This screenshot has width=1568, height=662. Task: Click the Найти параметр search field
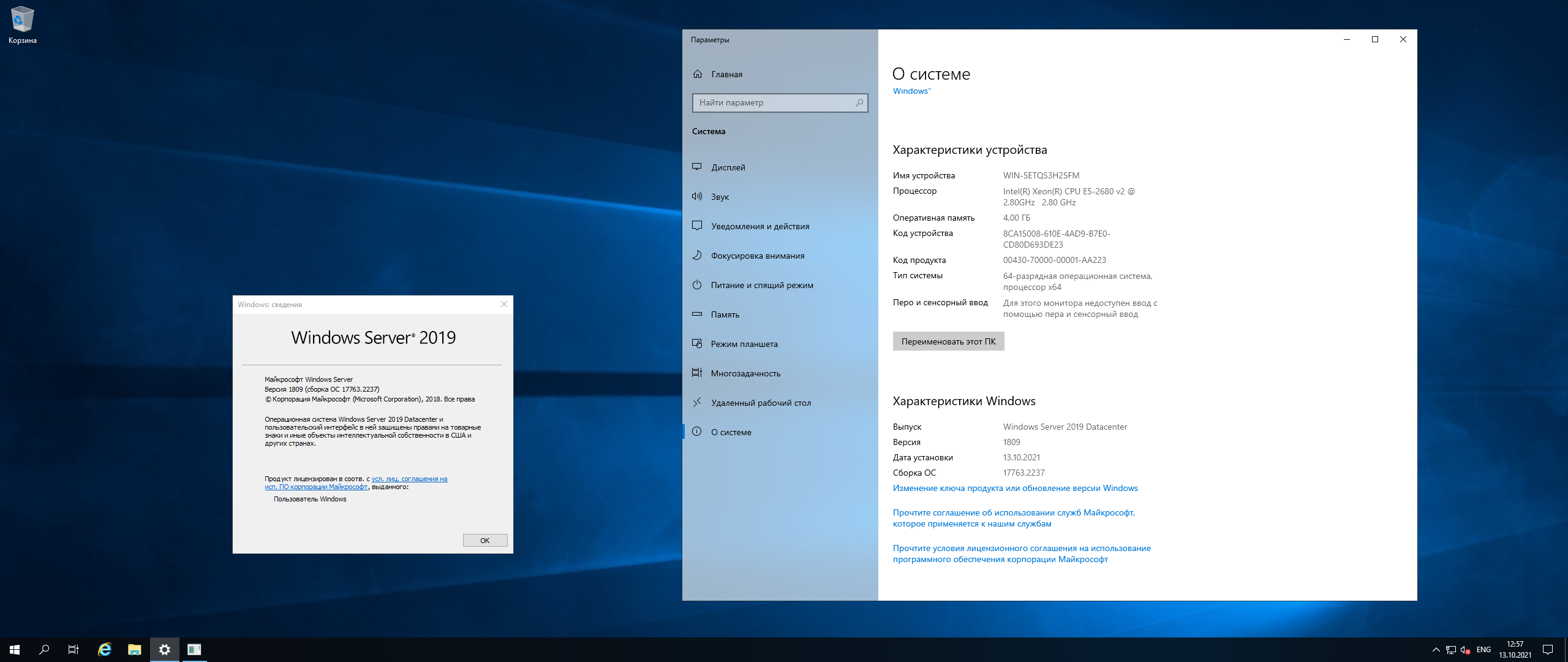coord(780,102)
